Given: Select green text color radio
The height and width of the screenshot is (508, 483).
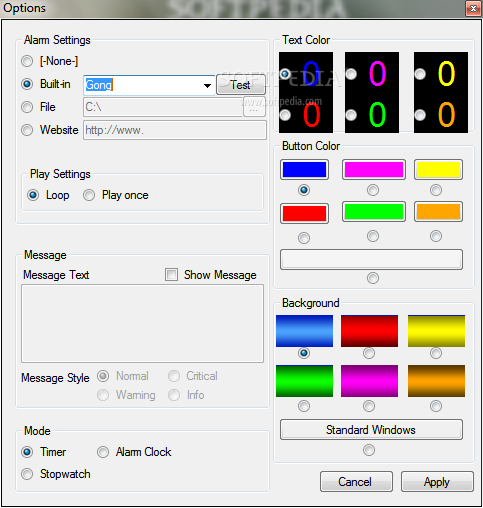Looking at the screenshot, I should pos(351,115).
